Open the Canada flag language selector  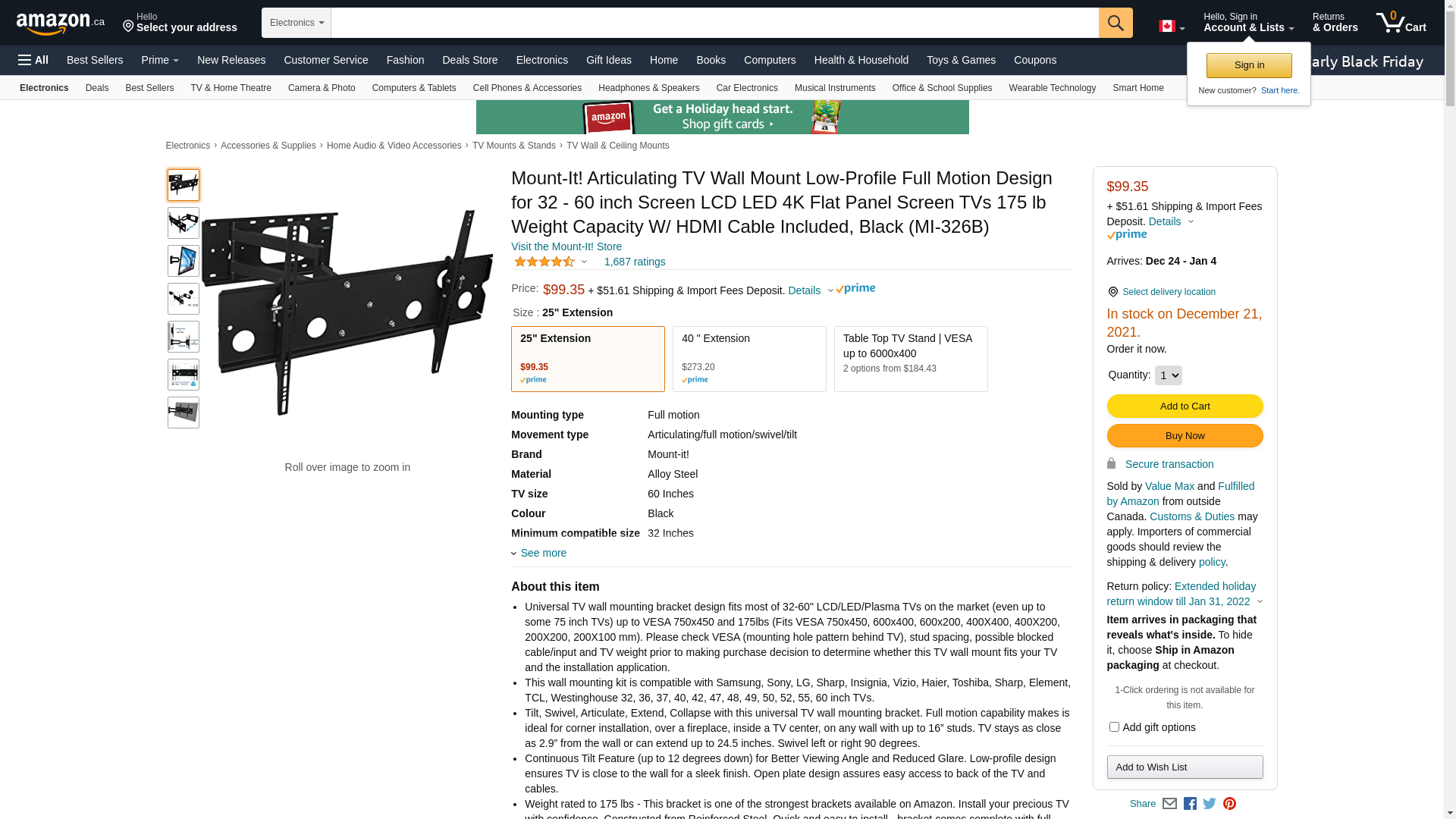tap(1172, 27)
